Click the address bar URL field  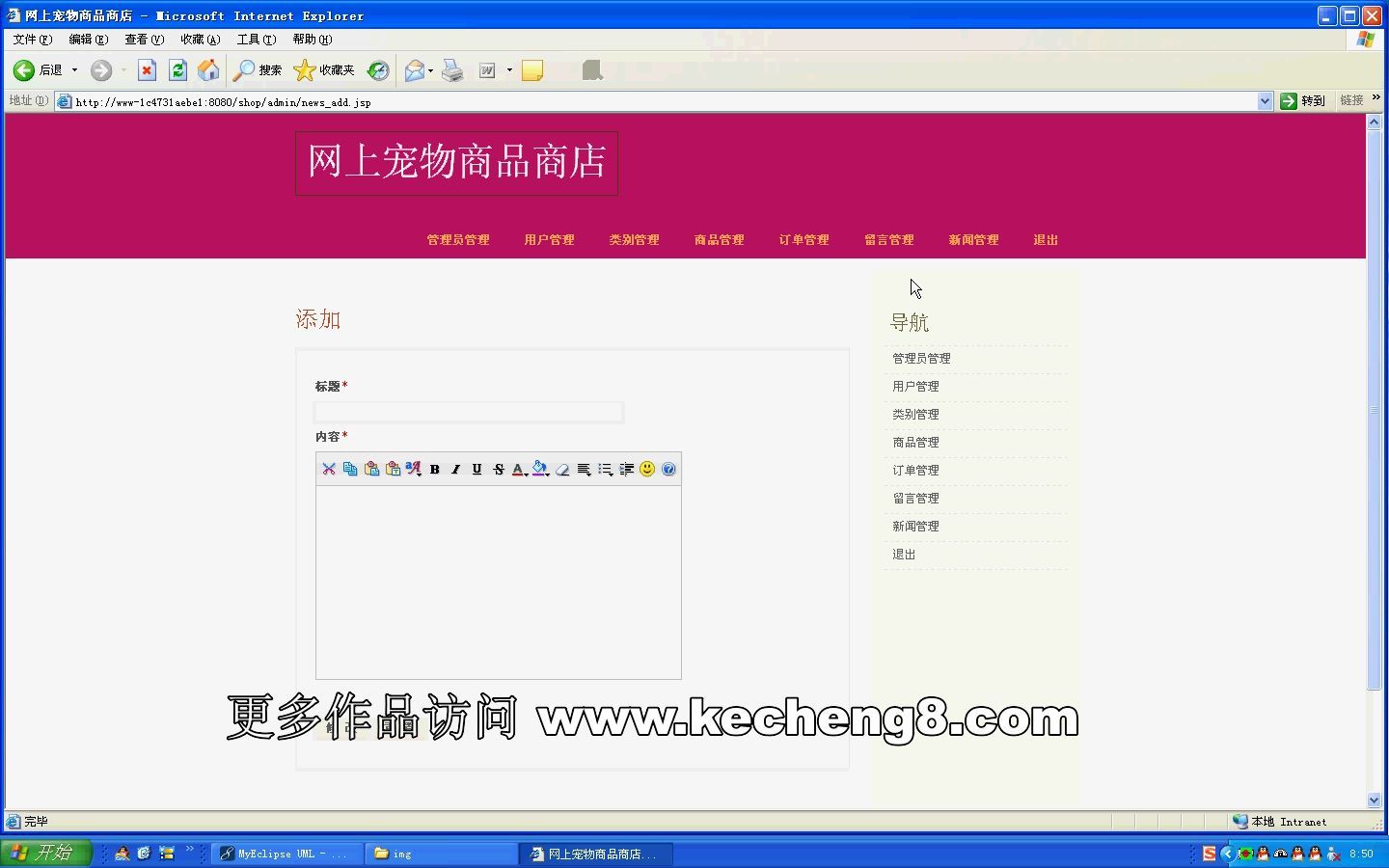(664, 101)
